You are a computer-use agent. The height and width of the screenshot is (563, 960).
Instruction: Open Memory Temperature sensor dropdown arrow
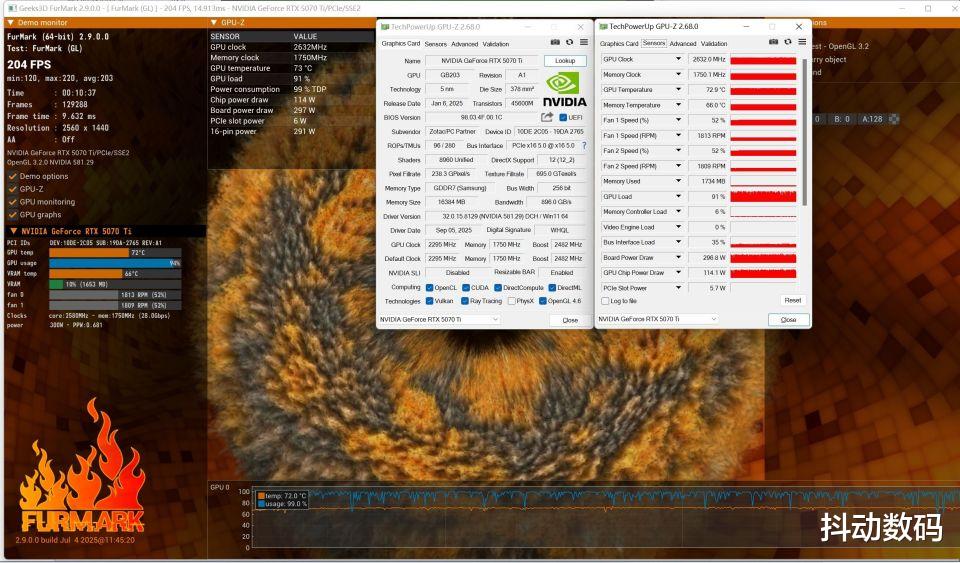678,105
